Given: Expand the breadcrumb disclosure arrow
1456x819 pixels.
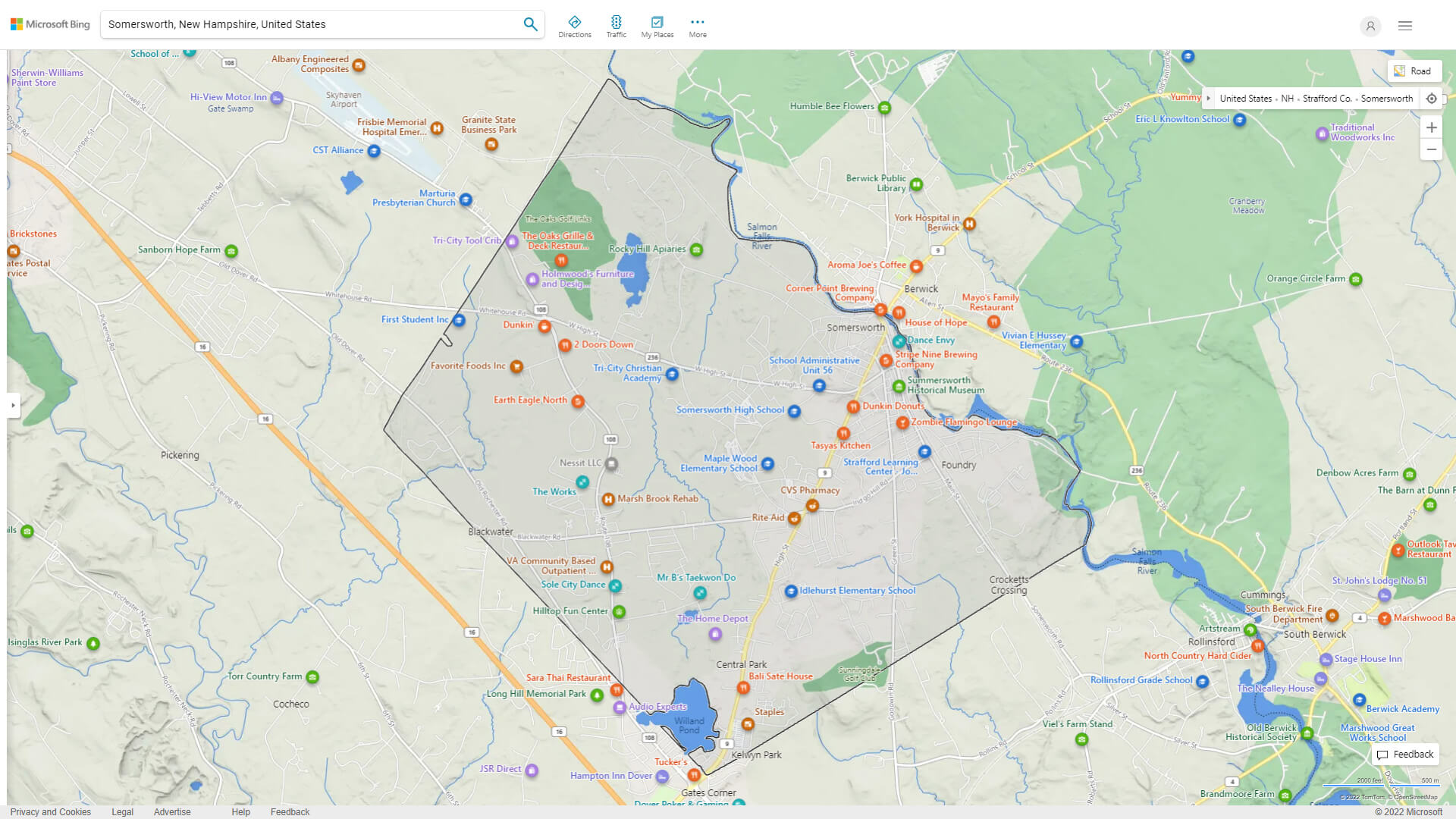Looking at the screenshot, I should point(1207,98).
